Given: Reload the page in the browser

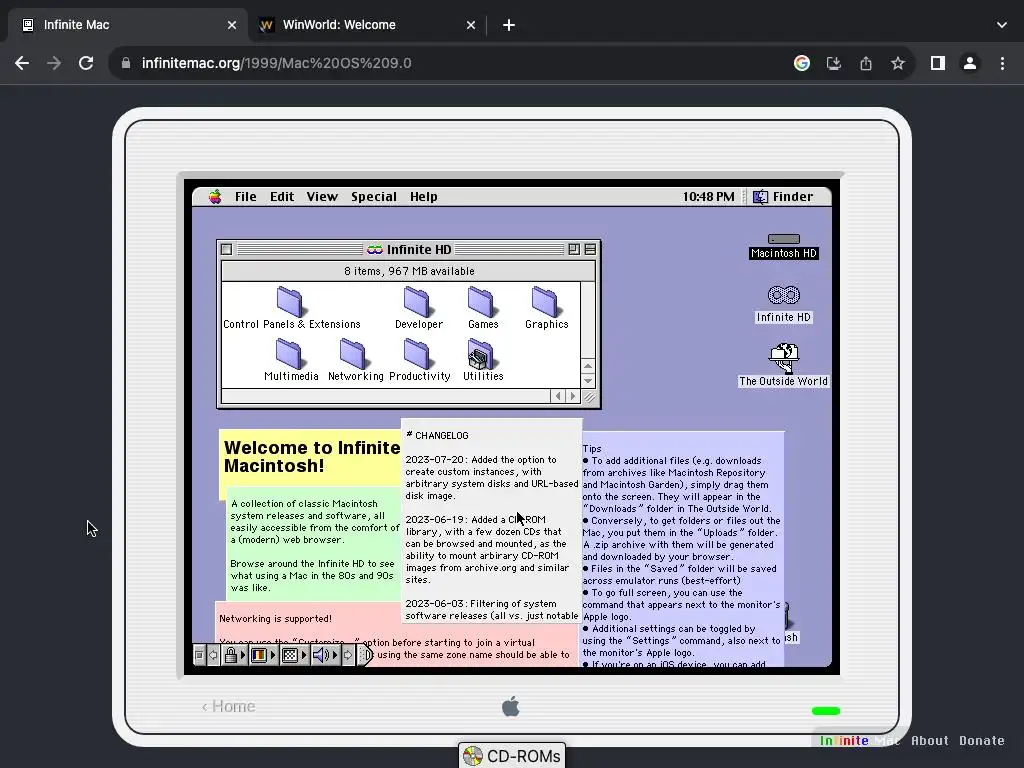Looking at the screenshot, I should [86, 63].
